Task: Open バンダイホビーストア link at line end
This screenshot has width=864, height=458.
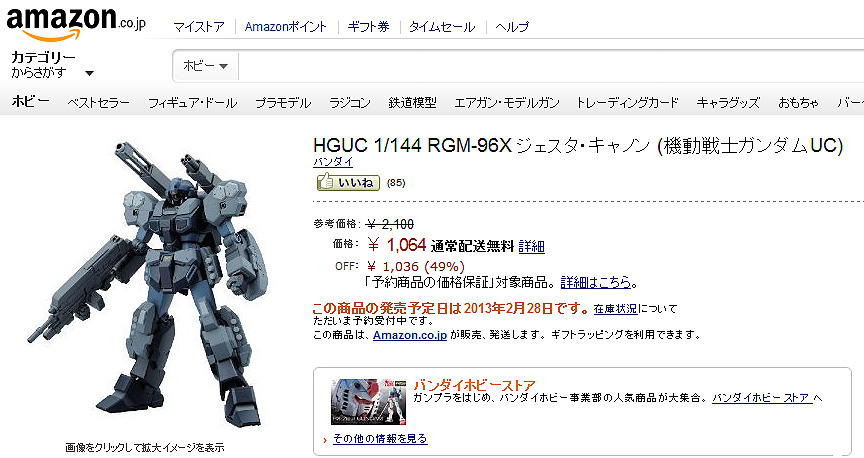Action: coord(762,398)
